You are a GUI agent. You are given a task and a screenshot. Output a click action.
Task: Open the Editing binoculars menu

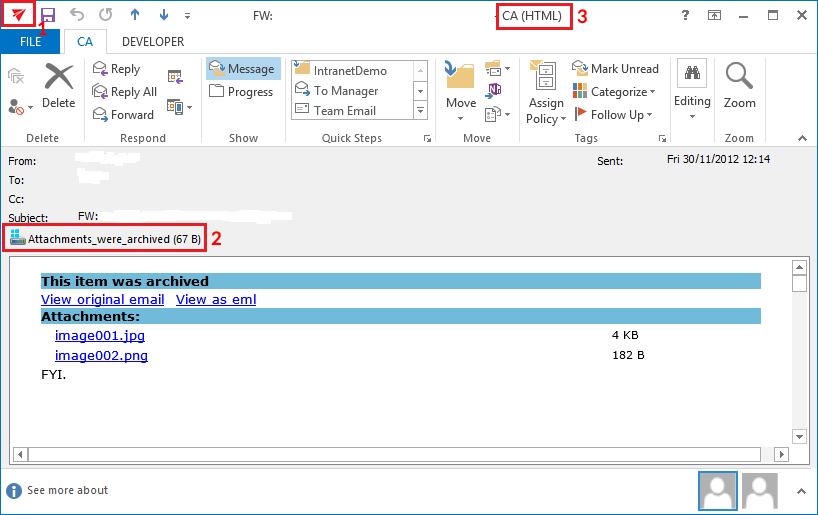692,89
